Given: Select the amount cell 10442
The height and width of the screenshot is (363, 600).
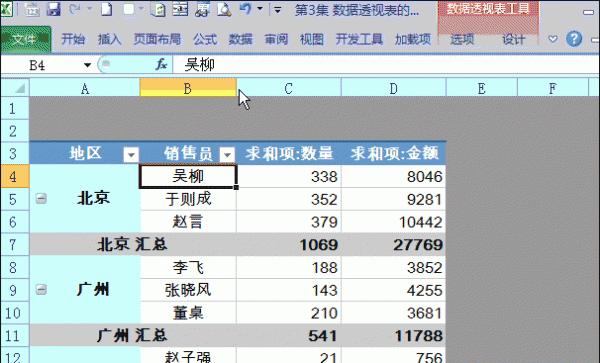Looking at the screenshot, I should pyautogui.click(x=393, y=221).
